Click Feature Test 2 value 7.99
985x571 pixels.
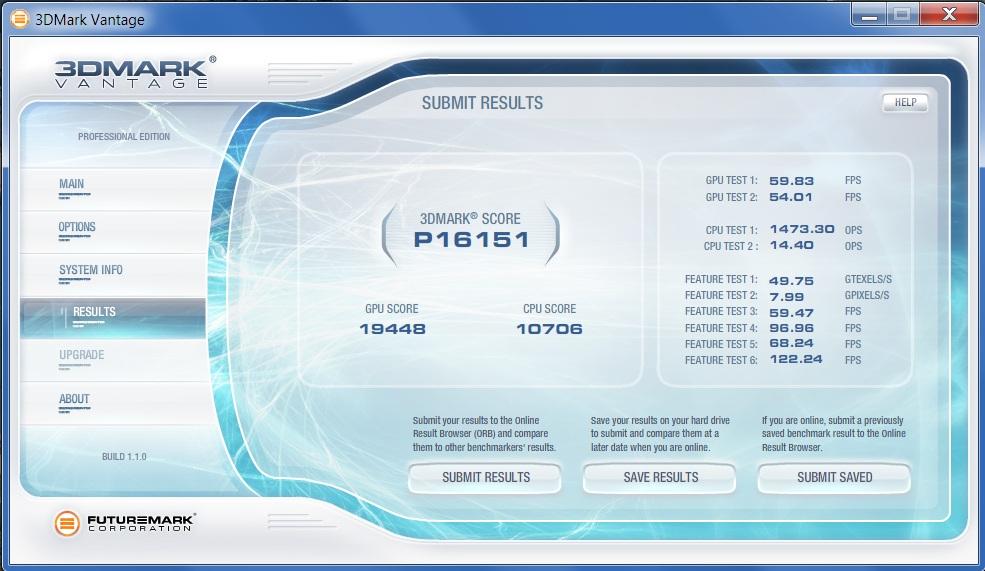(x=786, y=296)
